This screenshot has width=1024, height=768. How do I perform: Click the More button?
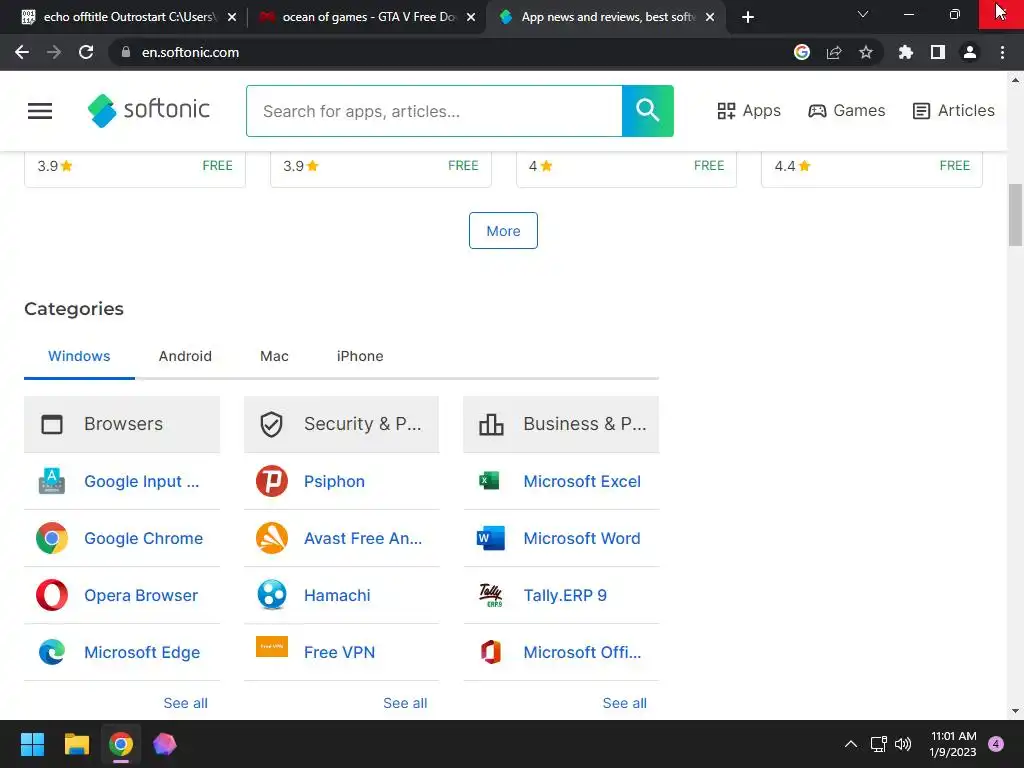pyautogui.click(x=504, y=231)
